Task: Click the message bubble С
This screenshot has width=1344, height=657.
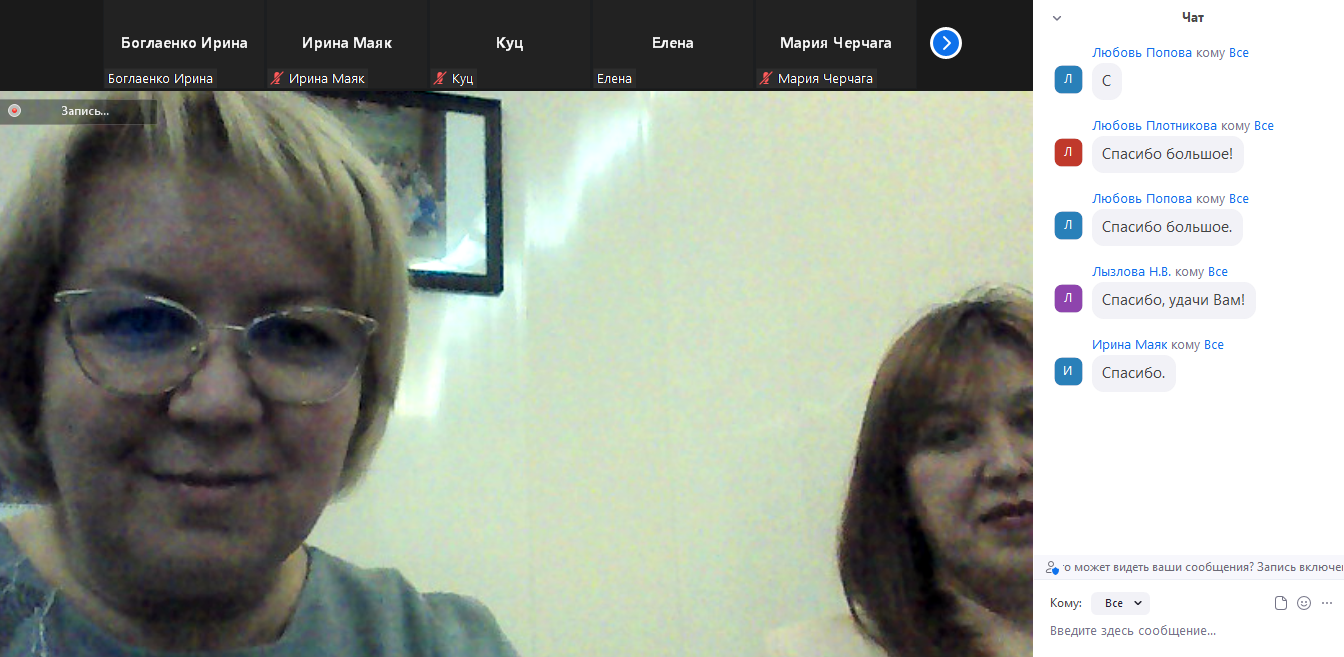Action: [x=1107, y=81]
